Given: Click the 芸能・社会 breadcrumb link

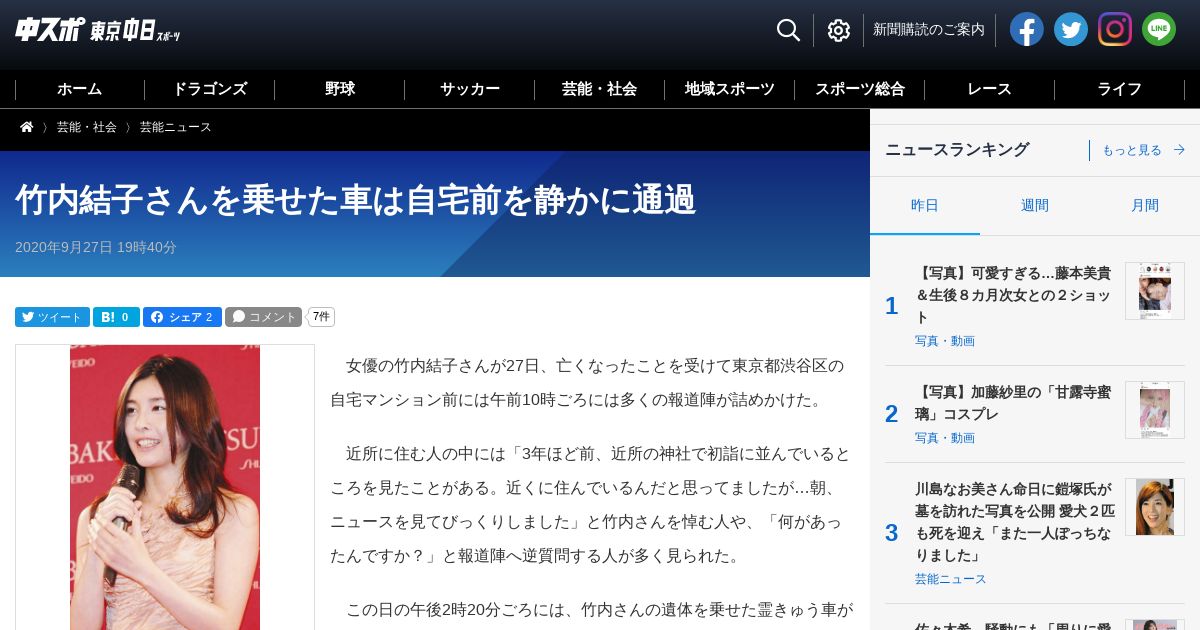Looking at the screenshot, I should point(87,127).
